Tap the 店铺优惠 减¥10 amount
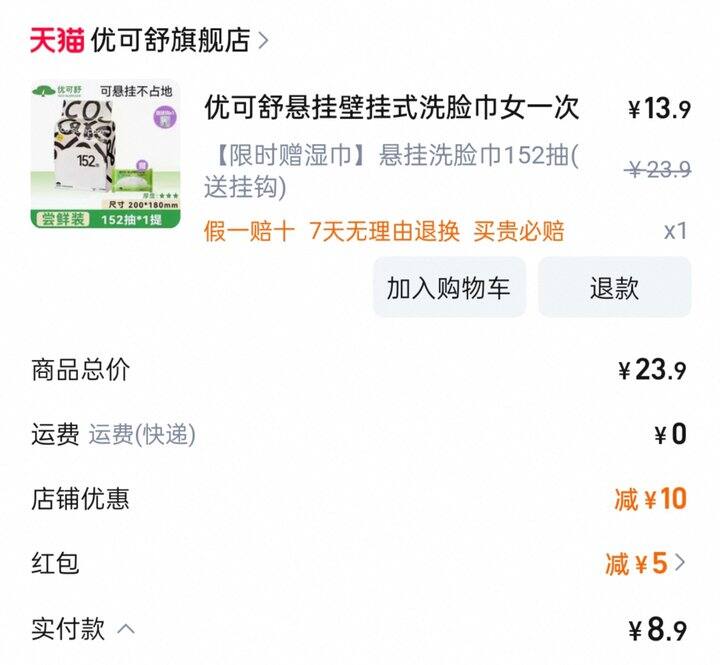 point(650,499)
